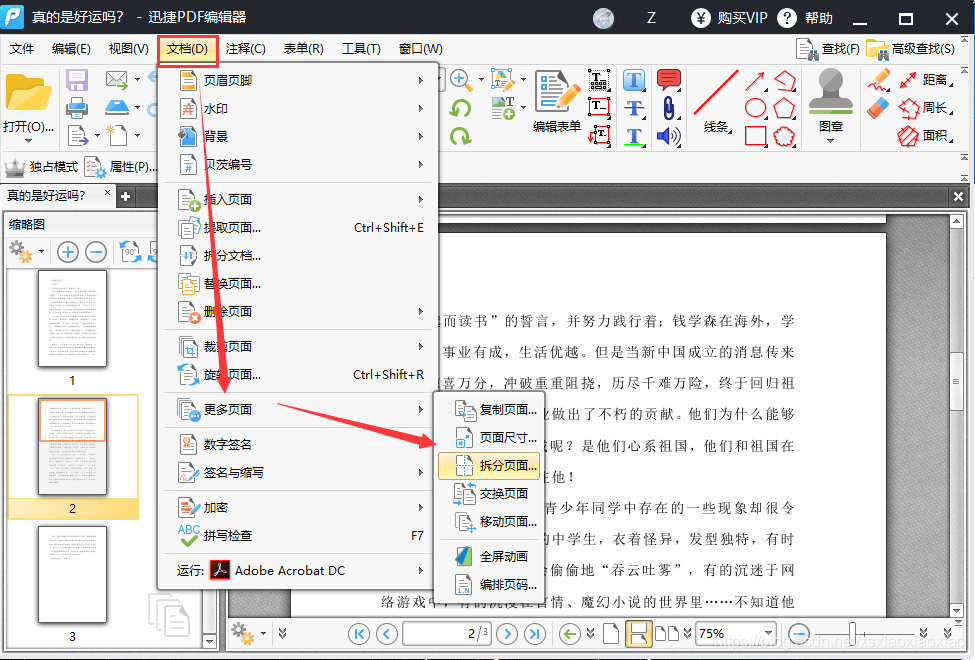Select the rectangle shape tool
This screenshot has width=975, height=660.
point(756,136)
